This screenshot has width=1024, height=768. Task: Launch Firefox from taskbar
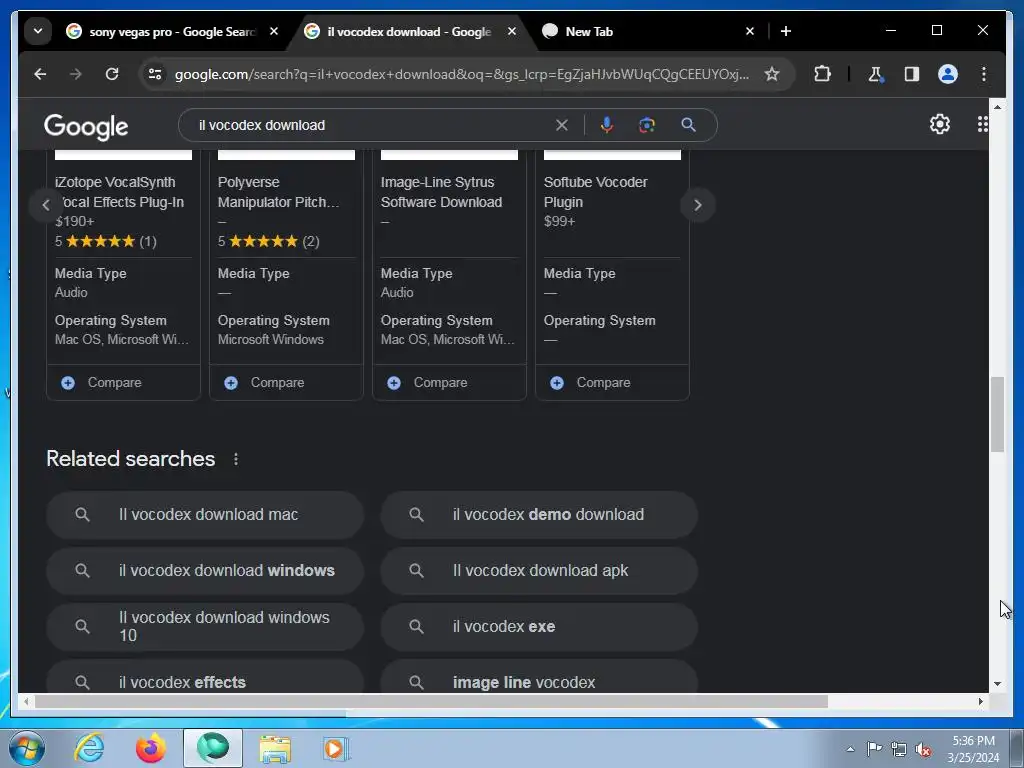151,748
